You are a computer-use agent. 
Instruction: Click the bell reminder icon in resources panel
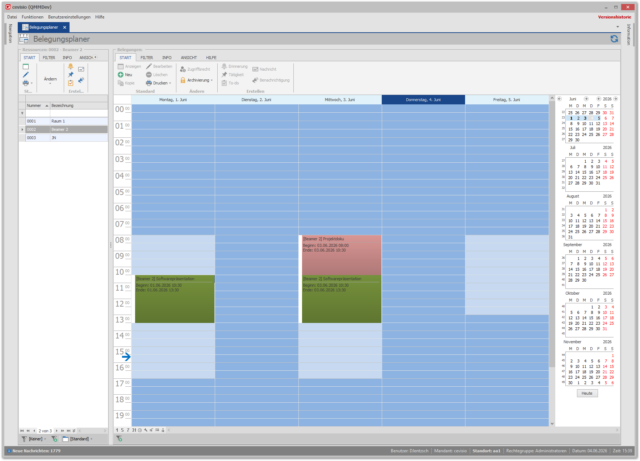tap(71, 67)
